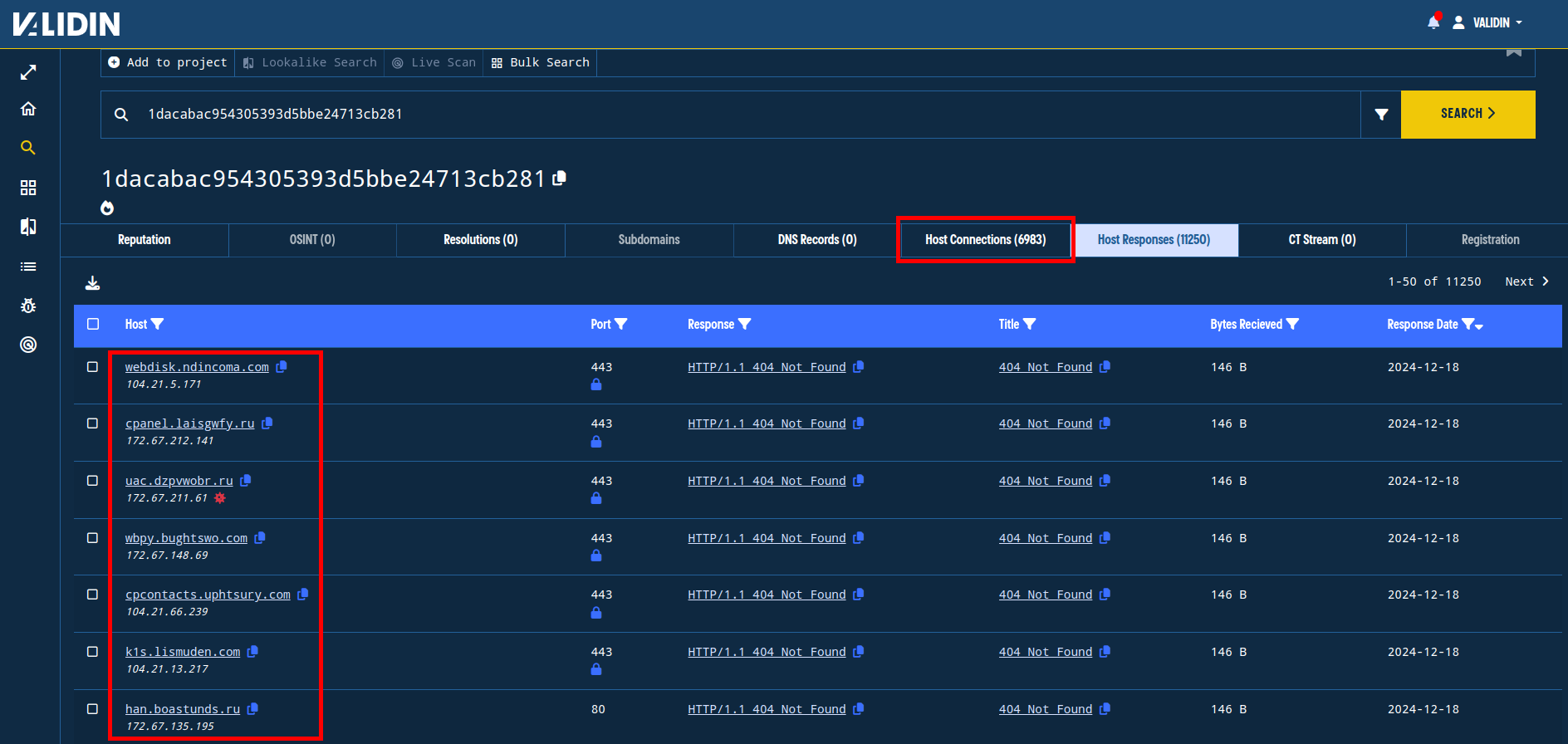Image resolution: width=1568 pixels, height=744 pixels.
Task: Check the cpcontacts.uphtsury.com row
Action: point(92,594)
